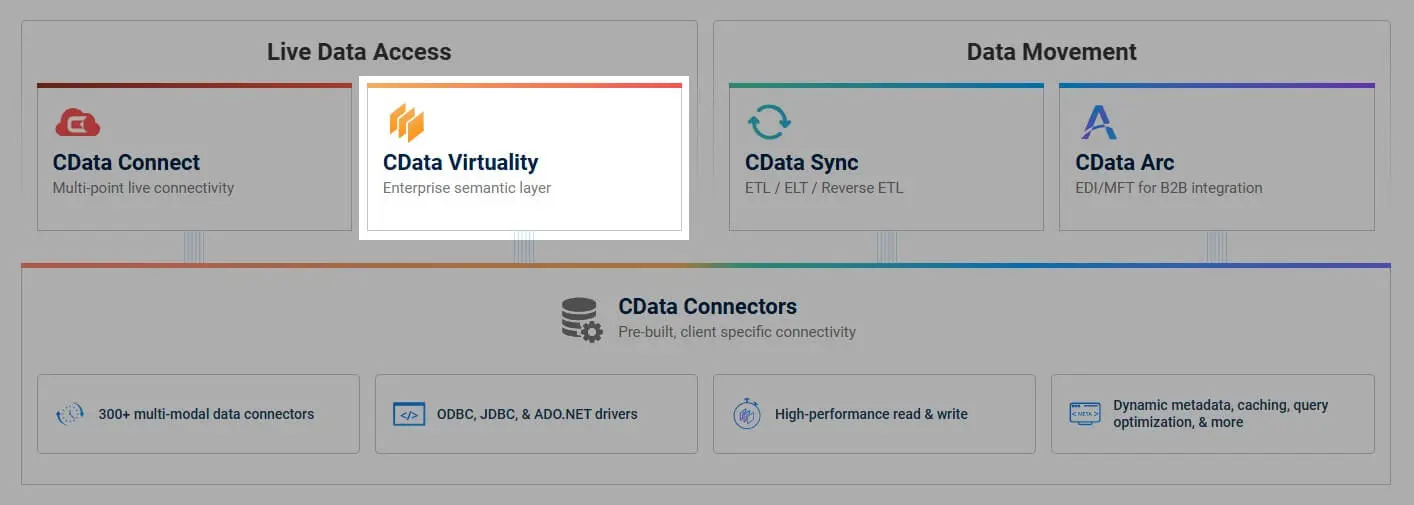The width and height of the screenshot is (1414, 505).
Task: Open the CData Sync title link
Action: (x=801, y=162)
